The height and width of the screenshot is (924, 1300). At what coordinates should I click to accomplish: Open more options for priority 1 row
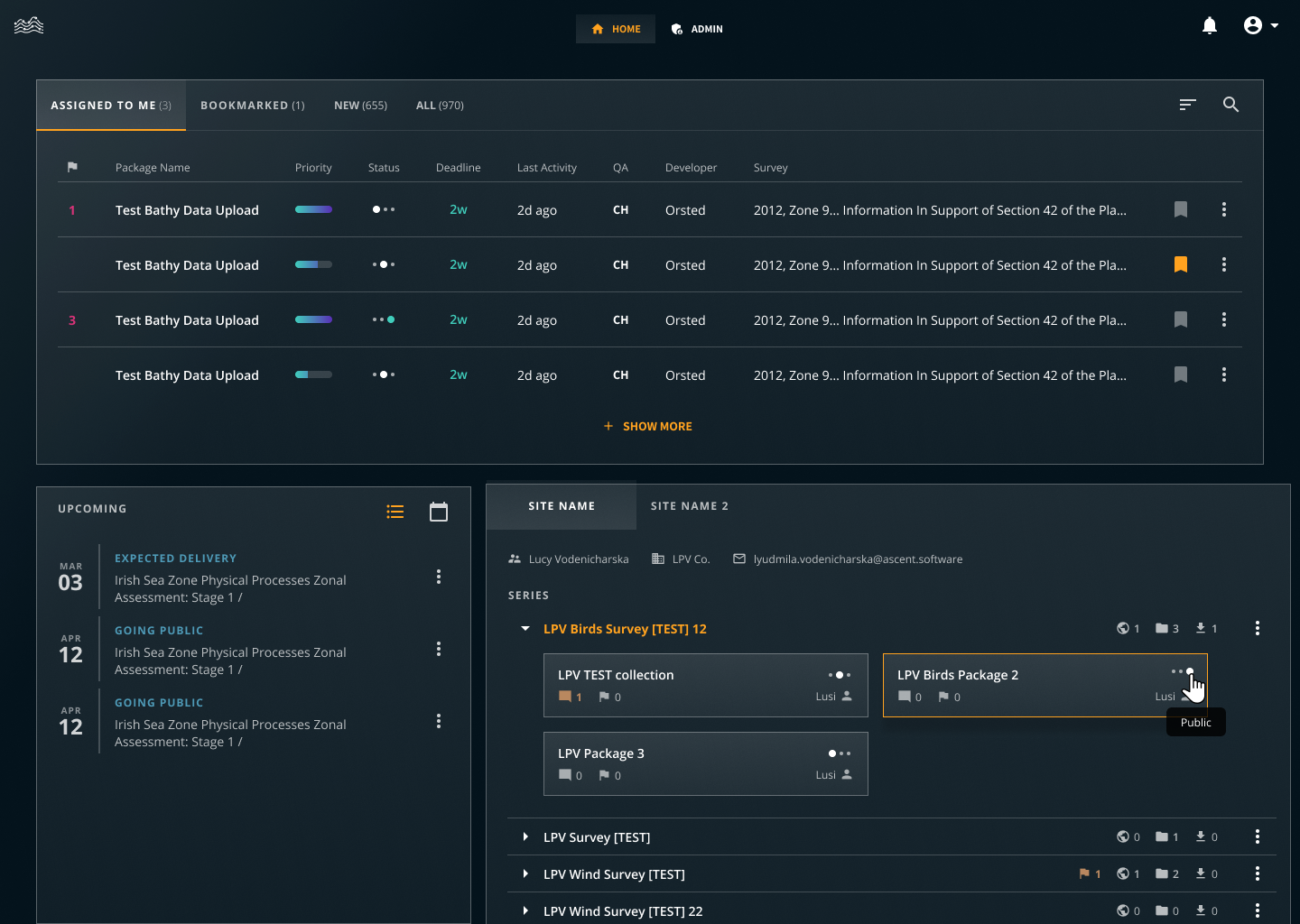tap(1224, 209)
